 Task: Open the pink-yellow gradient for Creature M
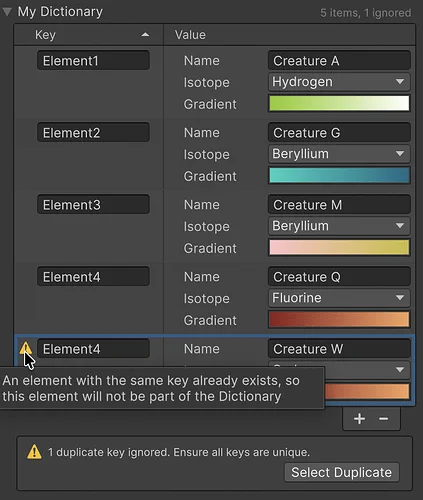click(x=339, y=247)
